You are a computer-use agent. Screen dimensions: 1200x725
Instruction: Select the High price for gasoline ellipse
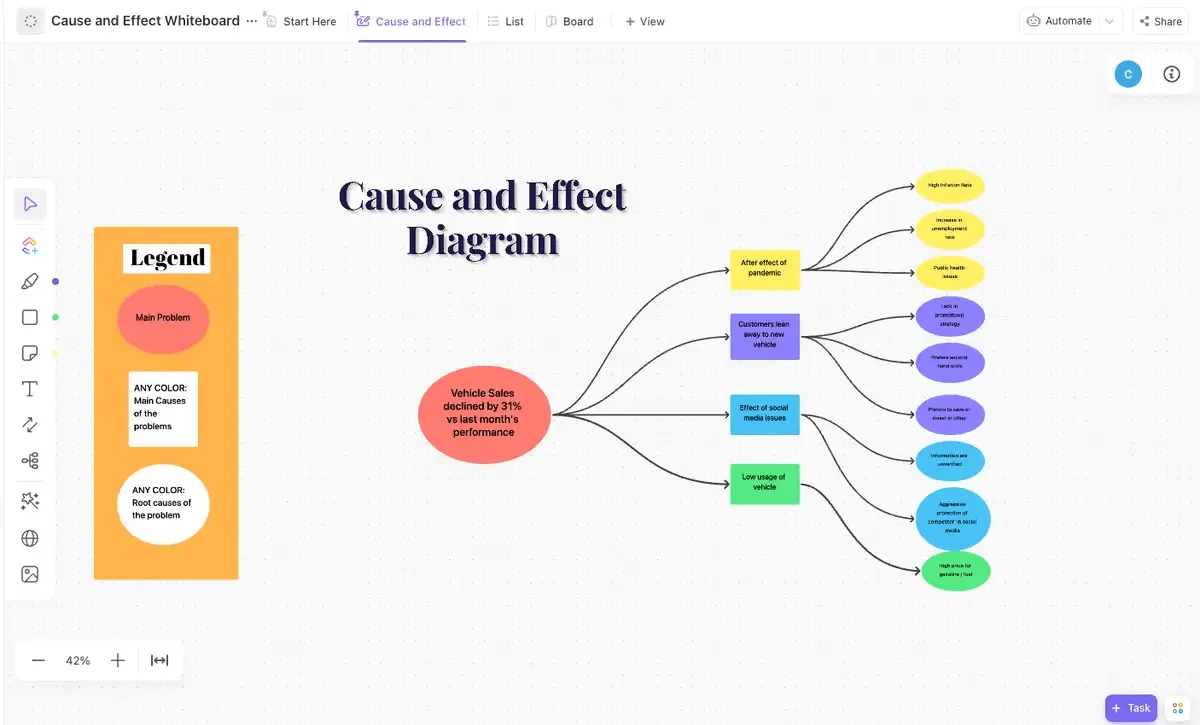click(x=956, y=571)
